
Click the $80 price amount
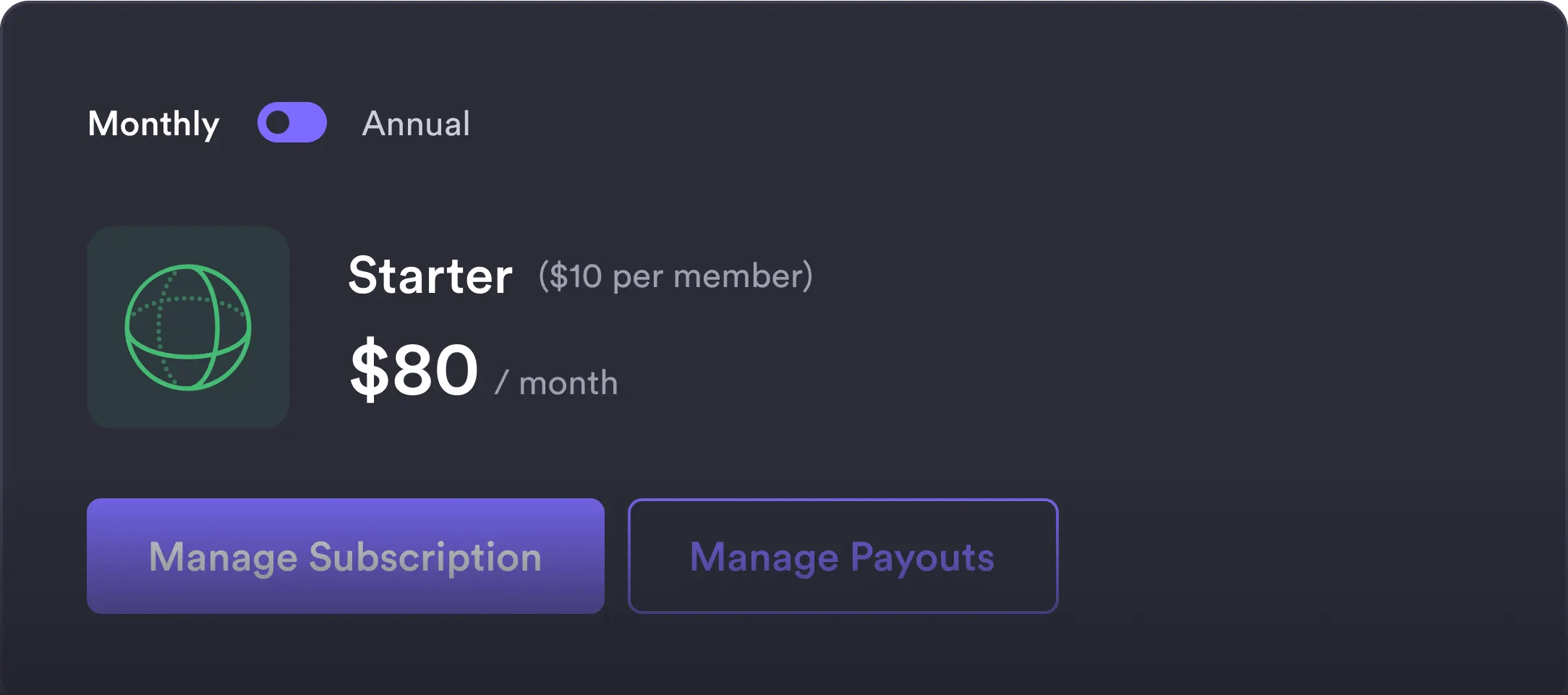[414, 370]
